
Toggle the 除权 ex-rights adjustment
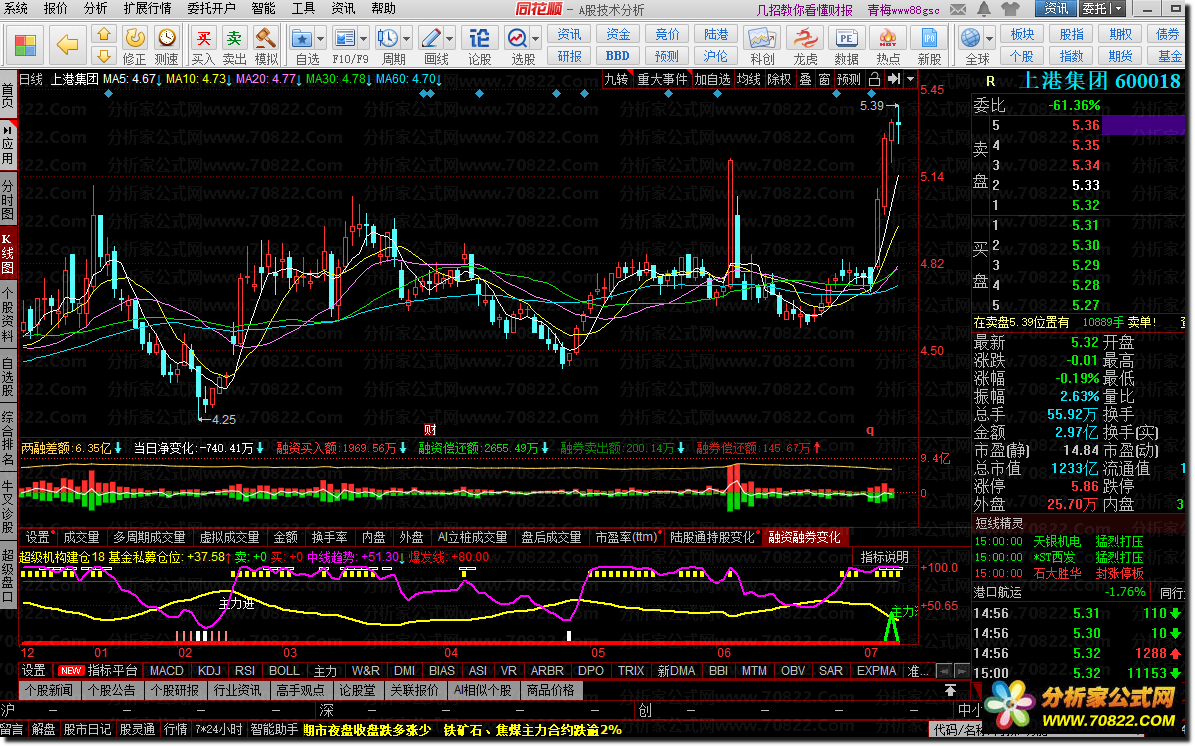click(779, 79)
